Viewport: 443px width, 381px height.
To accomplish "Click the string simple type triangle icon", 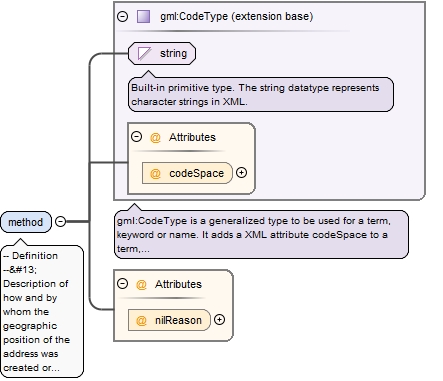I will 144,53.
